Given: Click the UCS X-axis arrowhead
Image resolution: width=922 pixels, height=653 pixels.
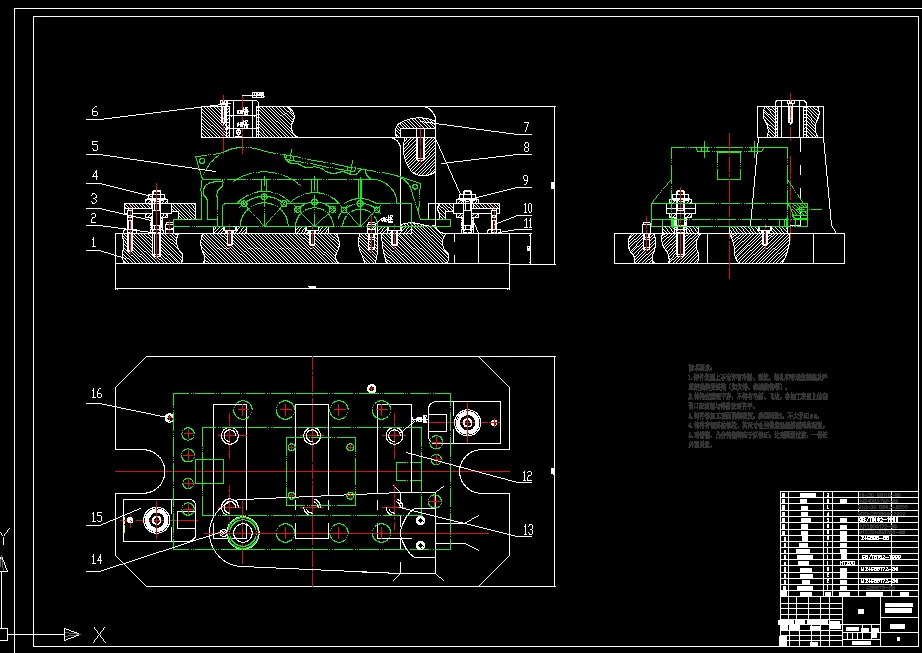Looking at the screenshot, I should point(72,634).
